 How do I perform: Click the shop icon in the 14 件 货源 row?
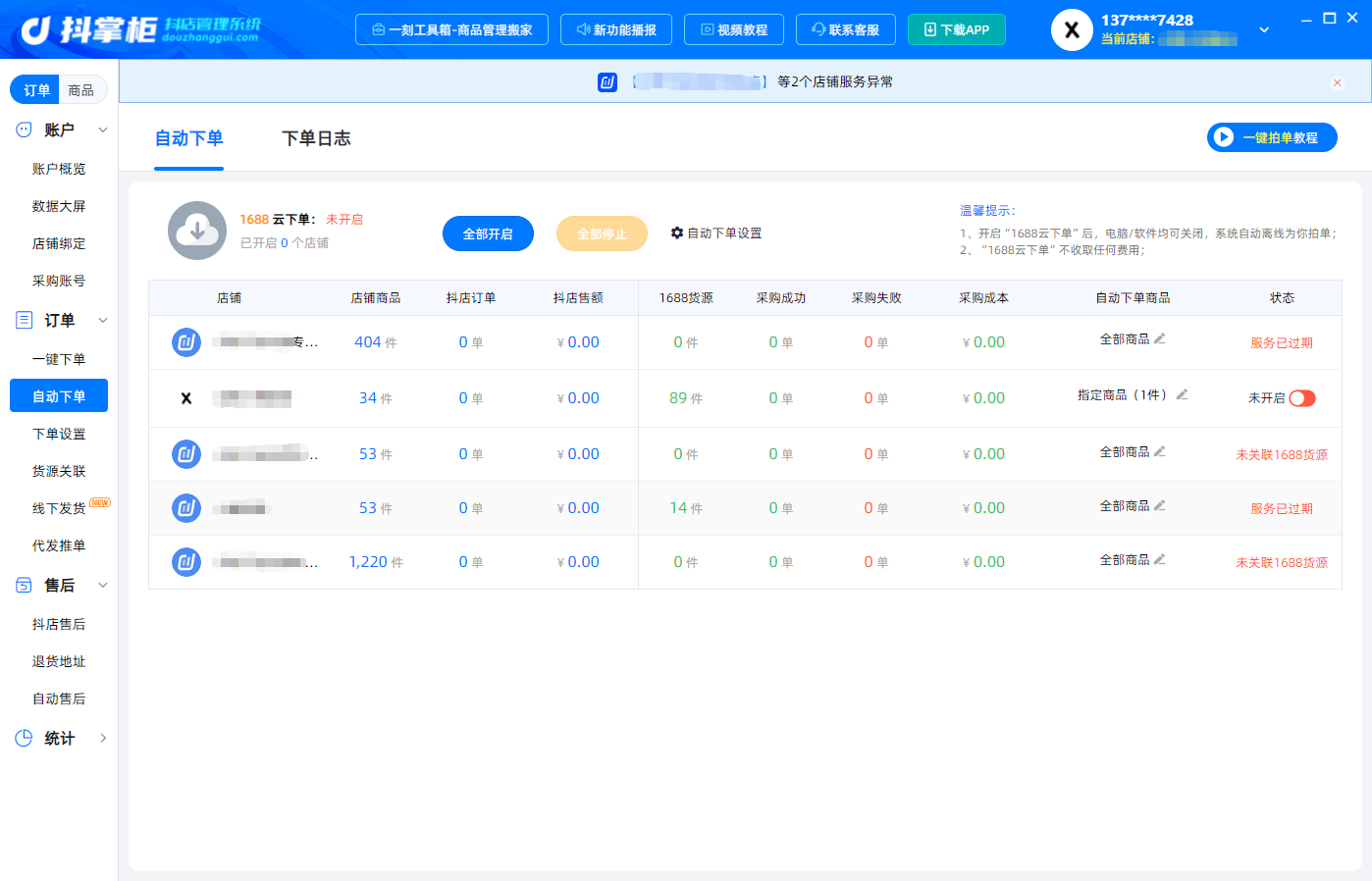[186, 508]
